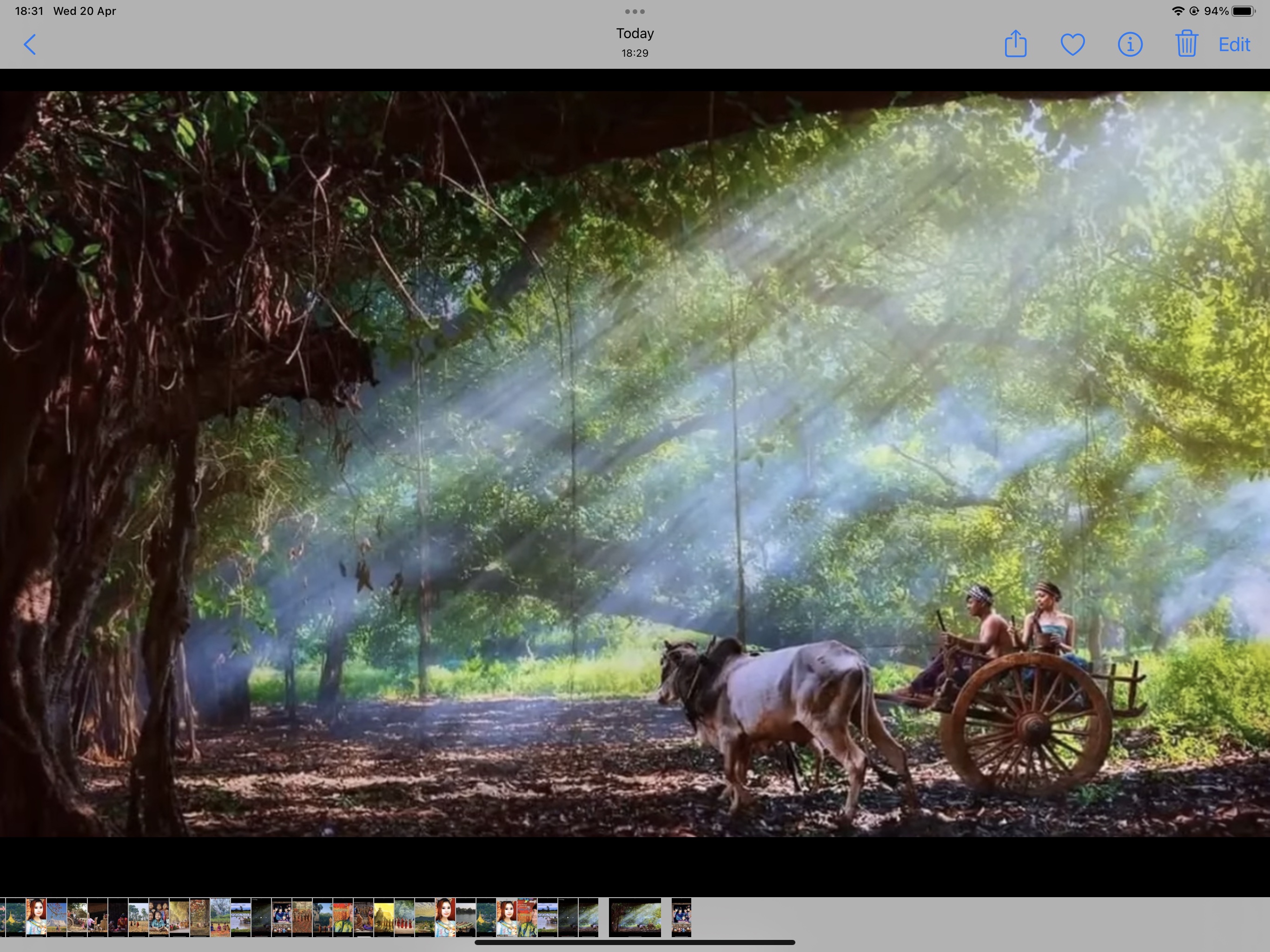Tap the Today 18:29 title
The height and width of the screenshot is (952, 1270).
coord(635,42)
